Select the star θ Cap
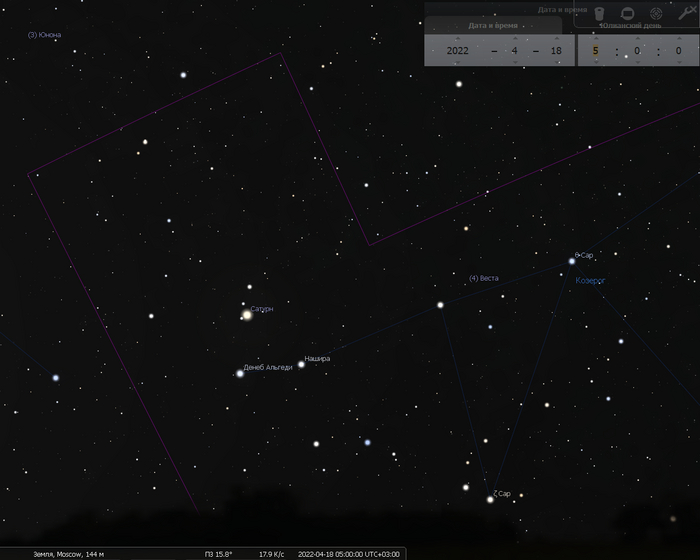Viewport: 700px width, 560px height. coord(572,261)
